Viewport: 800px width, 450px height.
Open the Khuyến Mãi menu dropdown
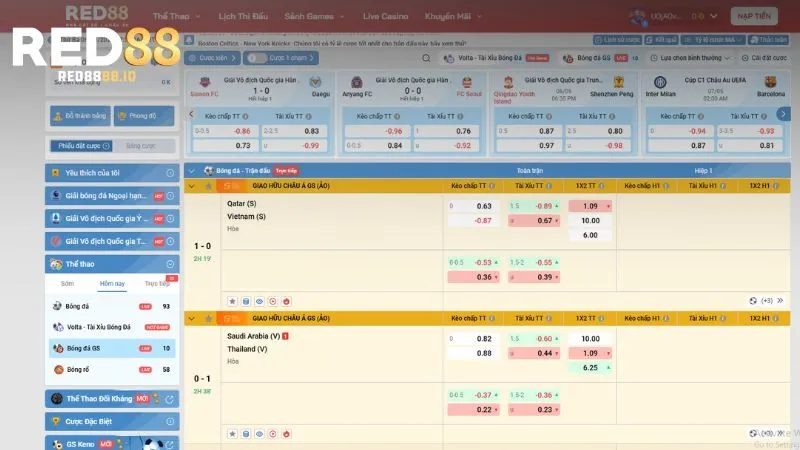coord(453,16)
